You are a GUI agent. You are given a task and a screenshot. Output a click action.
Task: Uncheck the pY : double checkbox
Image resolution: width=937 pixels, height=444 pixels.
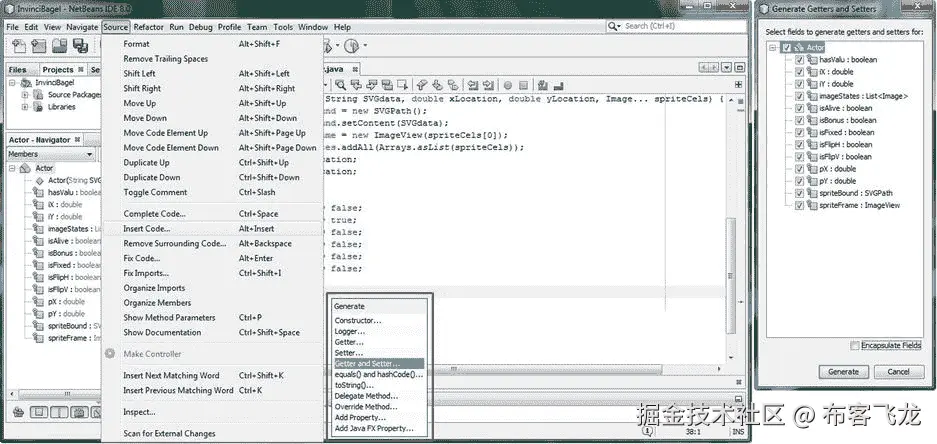[x=800, y=181]
